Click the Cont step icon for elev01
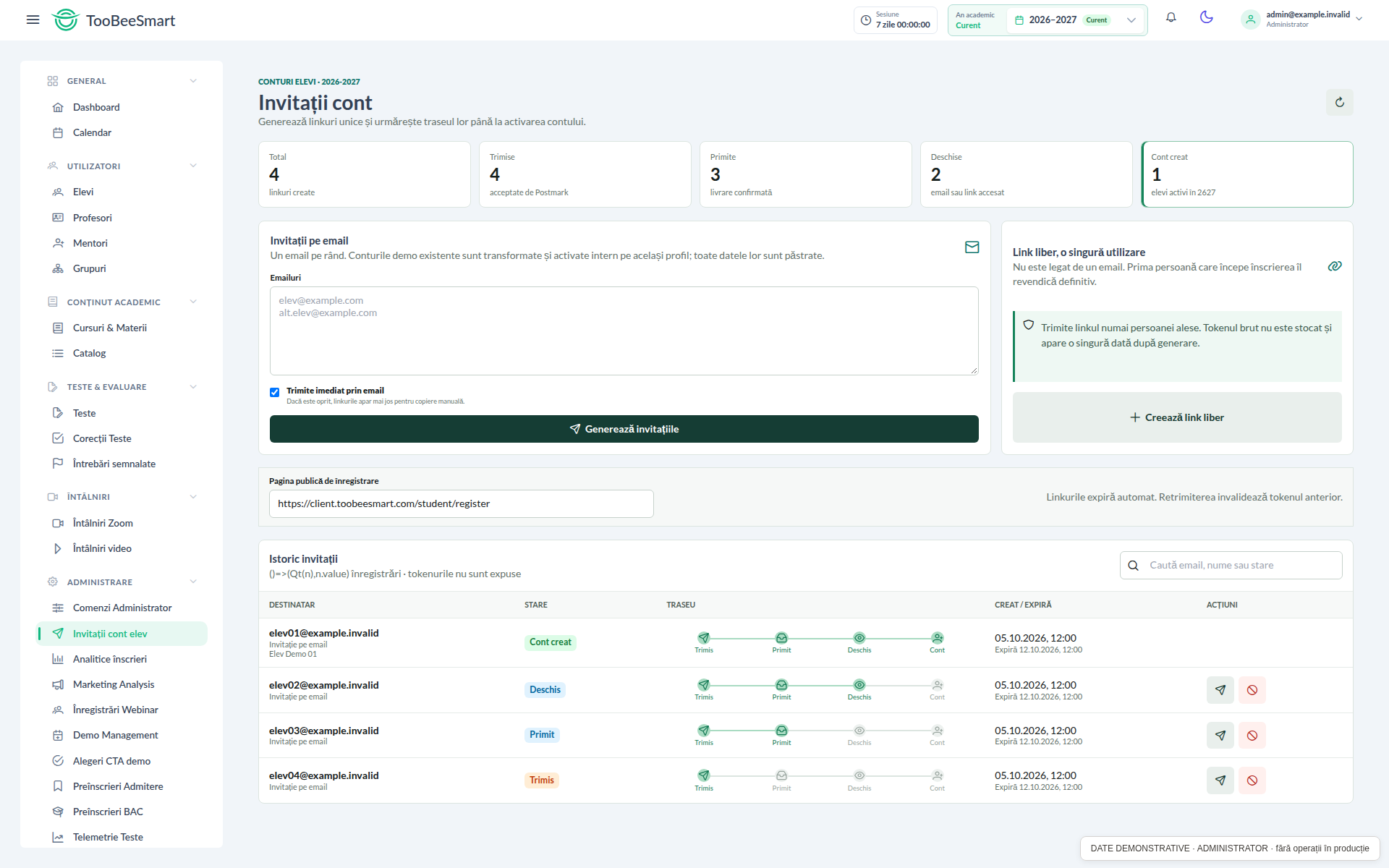This screenshot has width=1389, height=868. [937, 638]
